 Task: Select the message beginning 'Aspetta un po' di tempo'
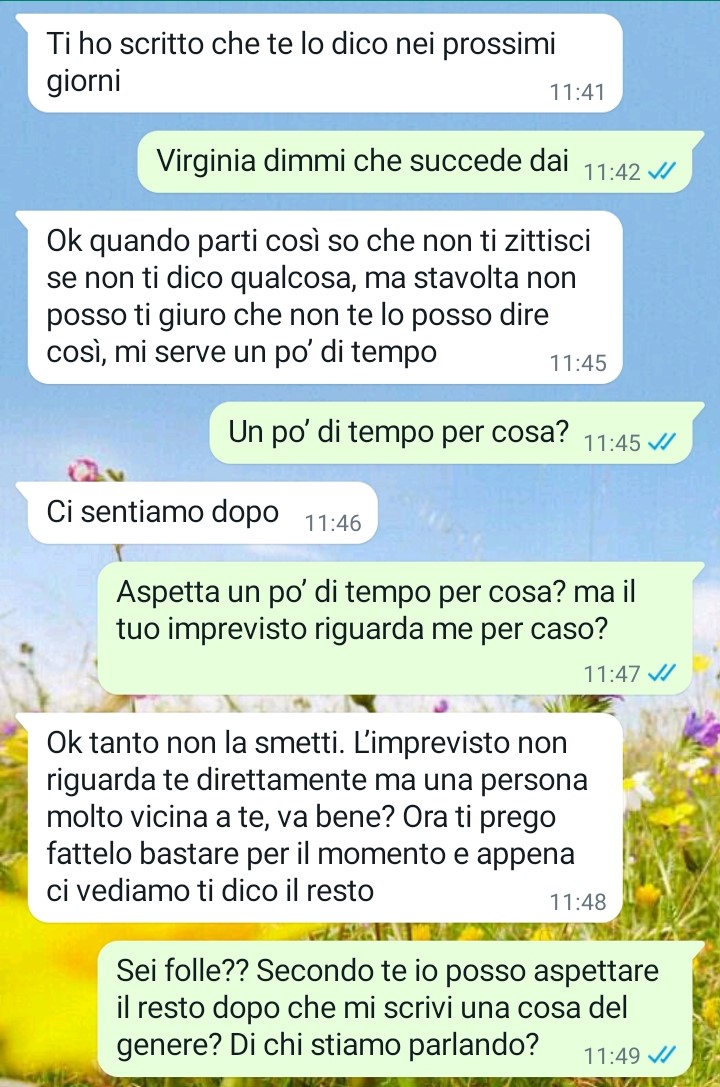tap(394, 628)
